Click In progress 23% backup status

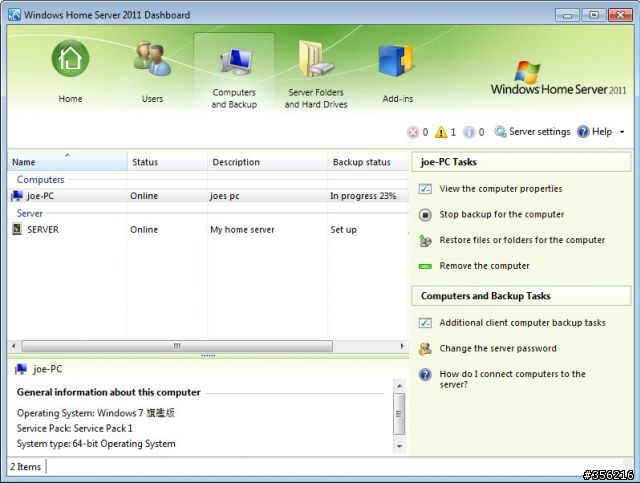(363, 196)
